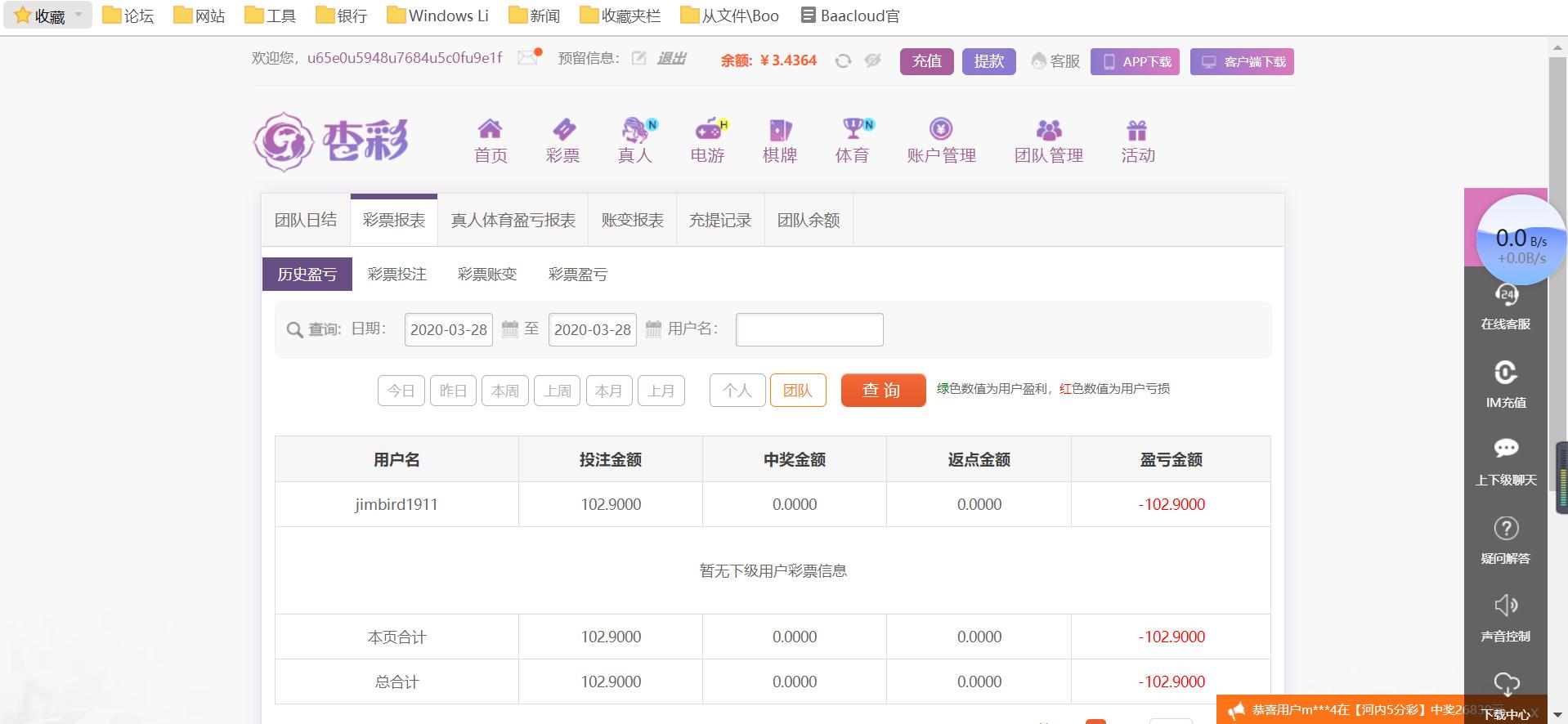
Task: Switch to 真人体育盈亏报表 tab
Action: tap(513, 220)
